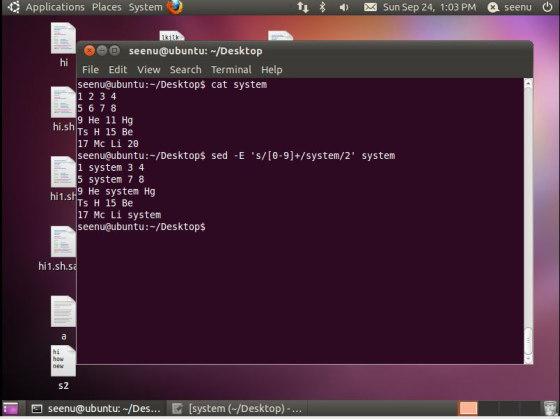
Task: Open the System menu
Action: coord(145,7)
